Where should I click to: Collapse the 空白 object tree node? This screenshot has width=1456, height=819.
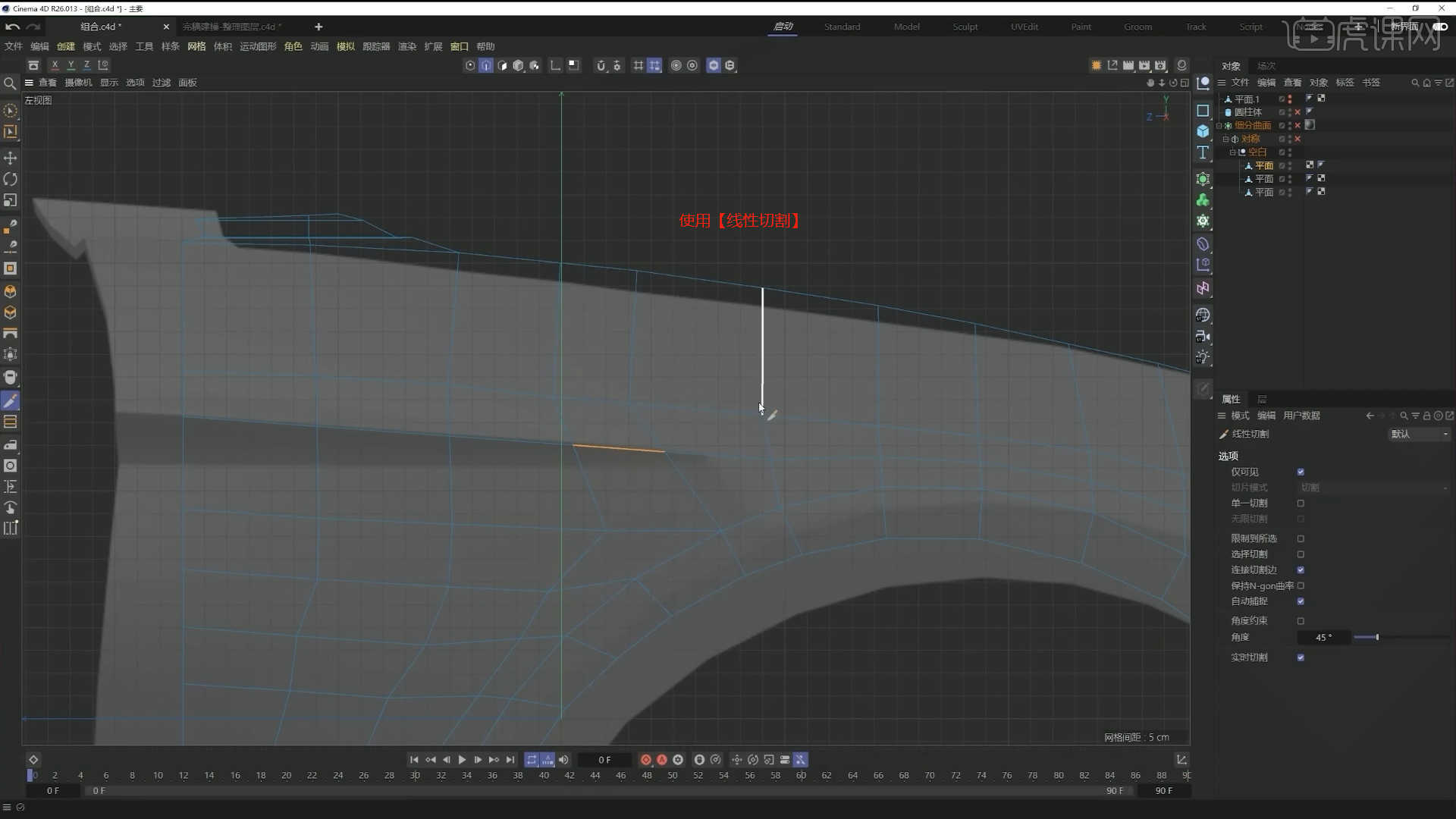point(1232,152)
